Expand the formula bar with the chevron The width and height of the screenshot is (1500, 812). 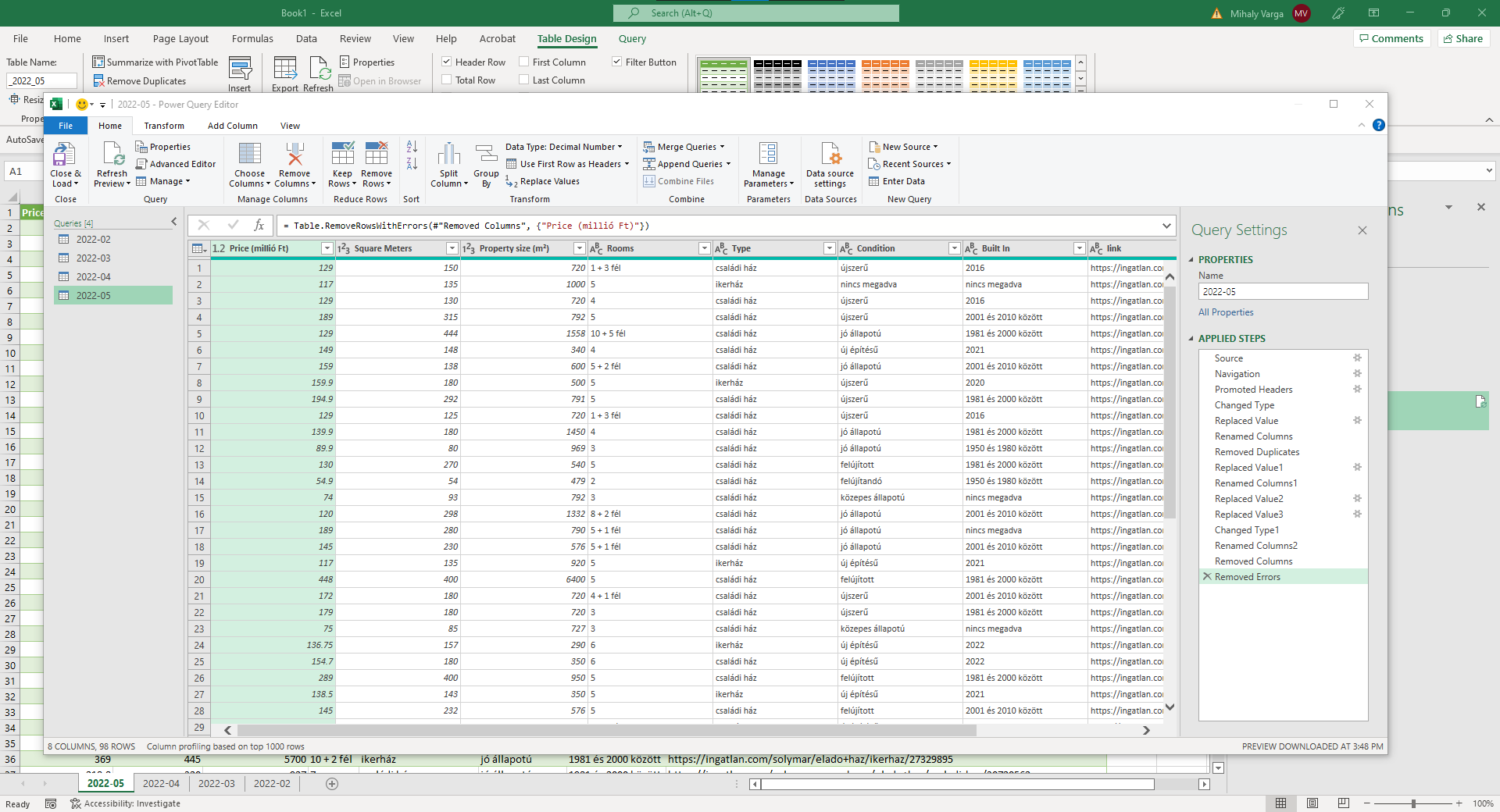coord(1166,226)
